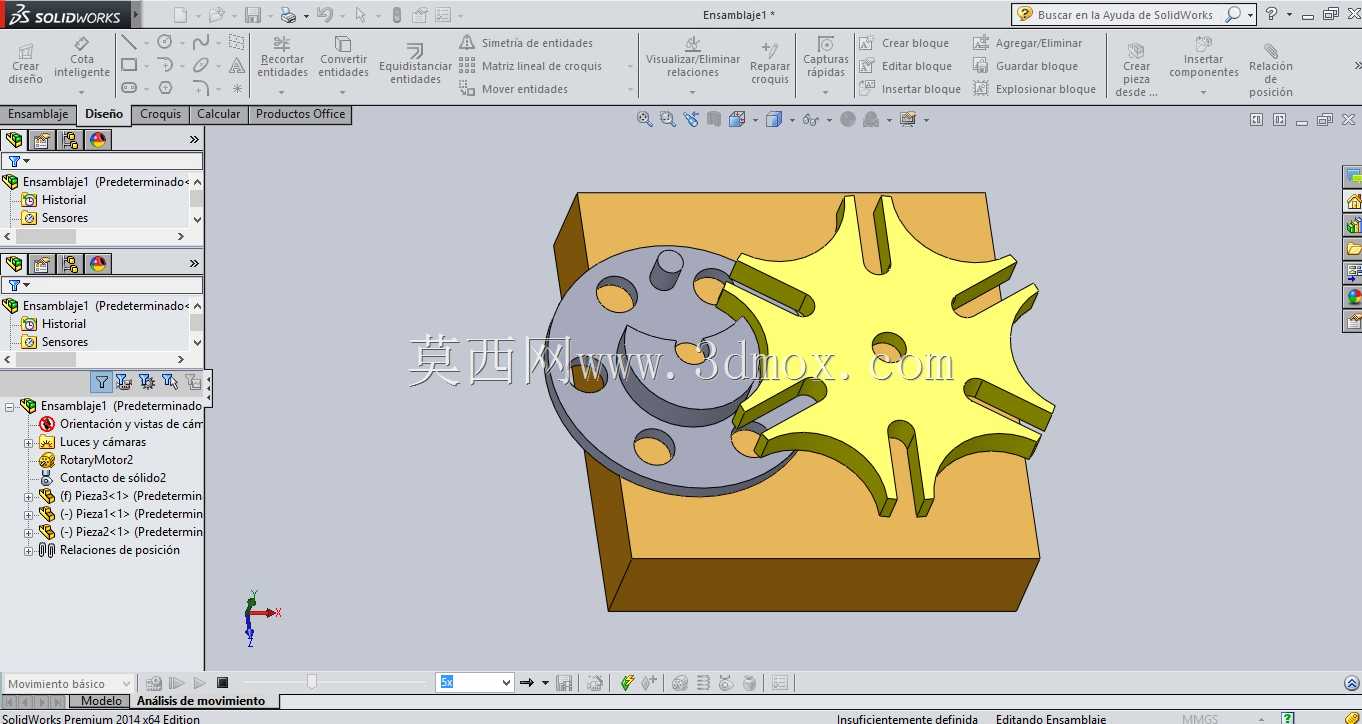Collapse the Ensamblaje1 node in motion tree
The image size is (1362, 724).
10,406
